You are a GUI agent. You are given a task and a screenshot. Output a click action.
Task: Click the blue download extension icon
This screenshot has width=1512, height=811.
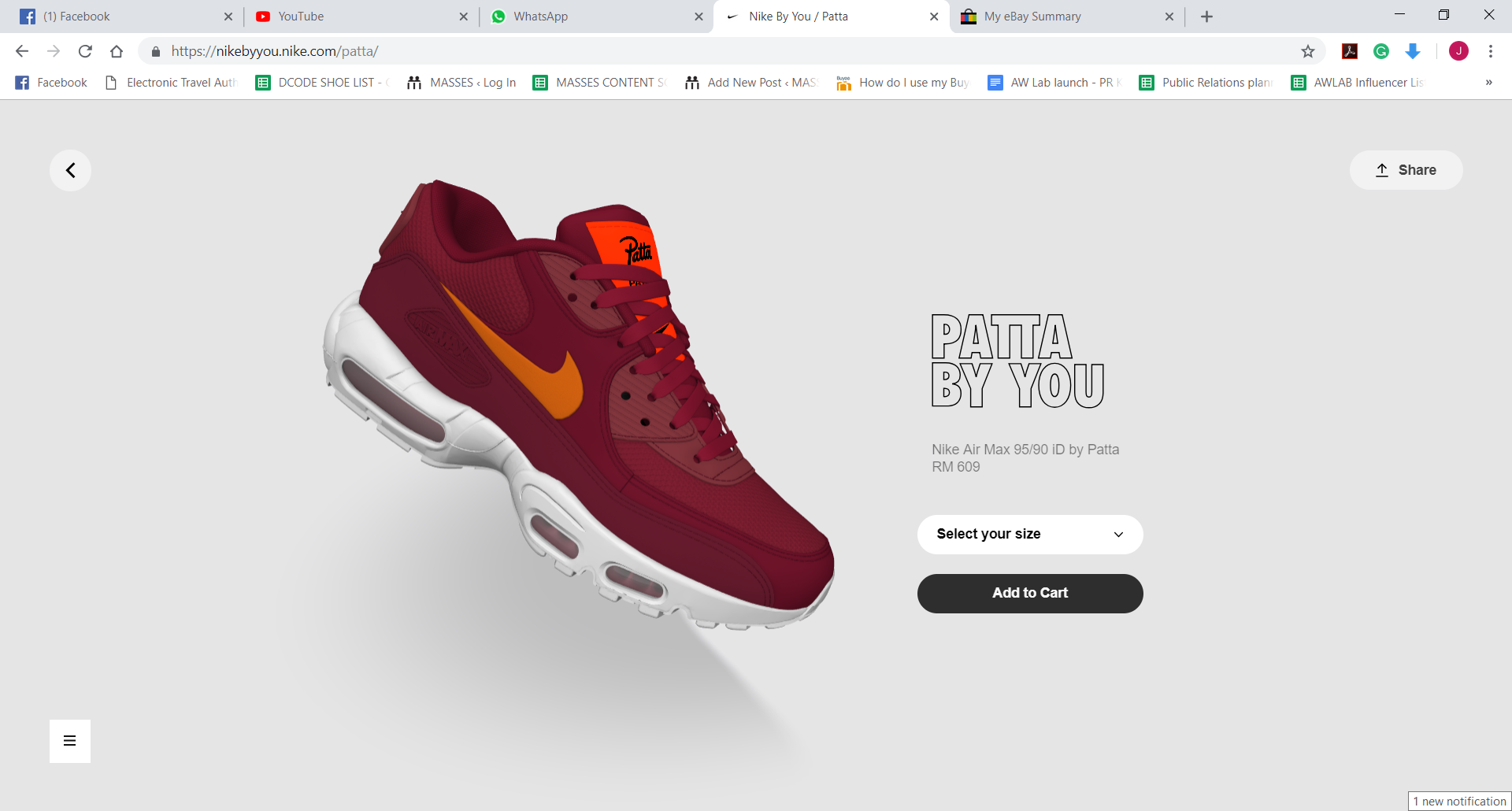pyautogui.click(x=1412, y=51)
